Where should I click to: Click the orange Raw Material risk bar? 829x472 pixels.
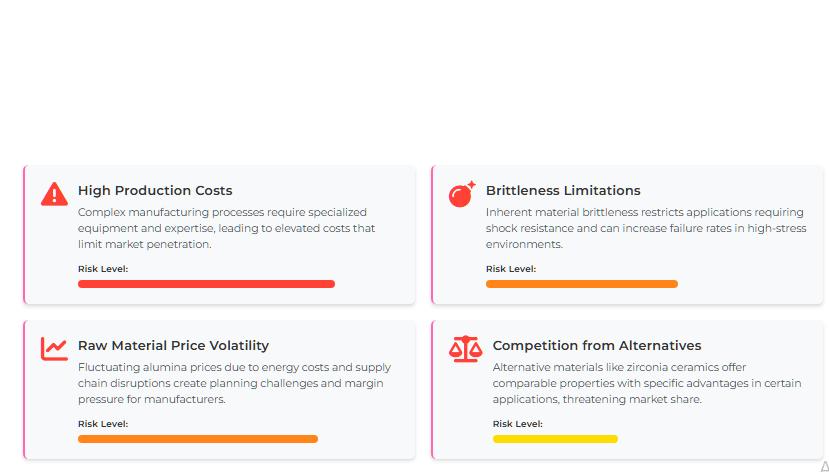[197, 439]
